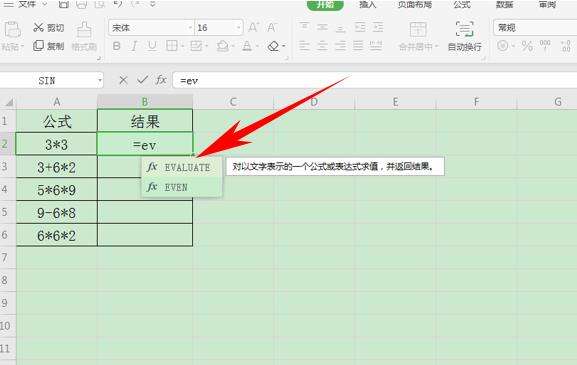This screenshot has height=365, width=577.
Task: Switch to the 数据 (Data) tab
Action: pyautogui.click(x=505, y=4)
